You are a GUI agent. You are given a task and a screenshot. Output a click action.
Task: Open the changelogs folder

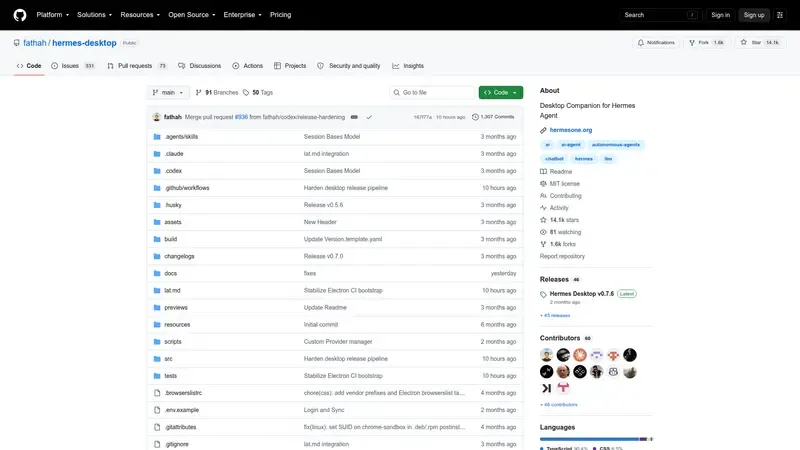[179, 256]
